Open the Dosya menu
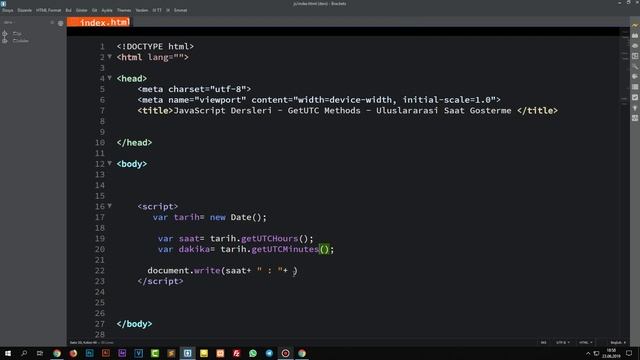 [x=7, y=10]
